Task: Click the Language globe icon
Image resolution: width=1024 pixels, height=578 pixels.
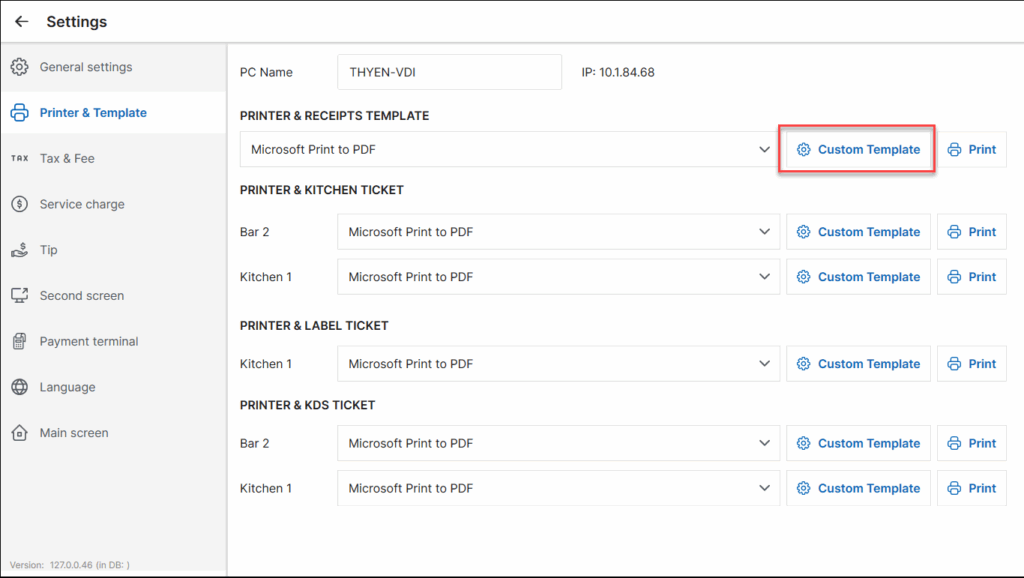Action: click(x=20, y=387)
